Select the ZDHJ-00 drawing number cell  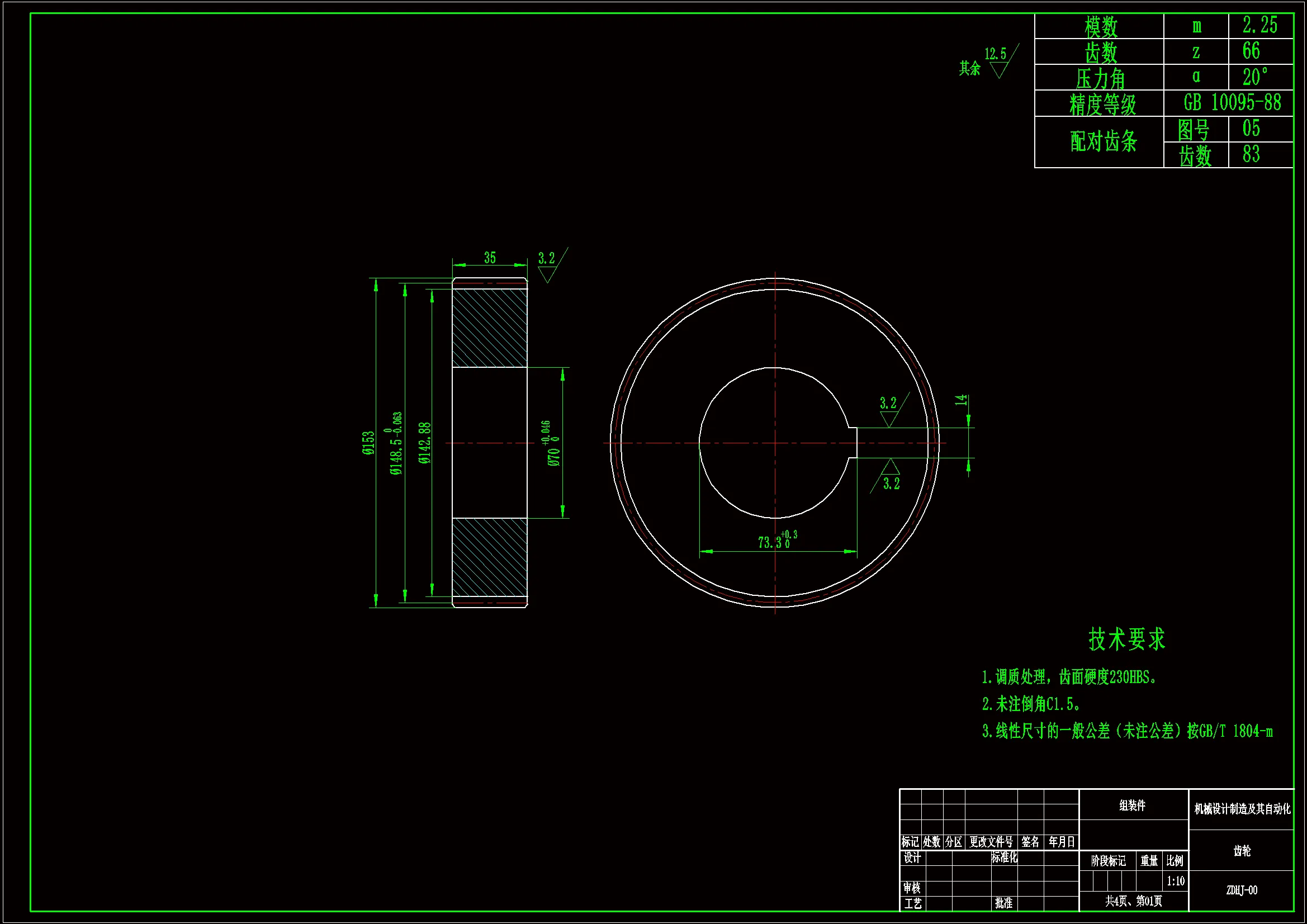[x=1242, y=890]
